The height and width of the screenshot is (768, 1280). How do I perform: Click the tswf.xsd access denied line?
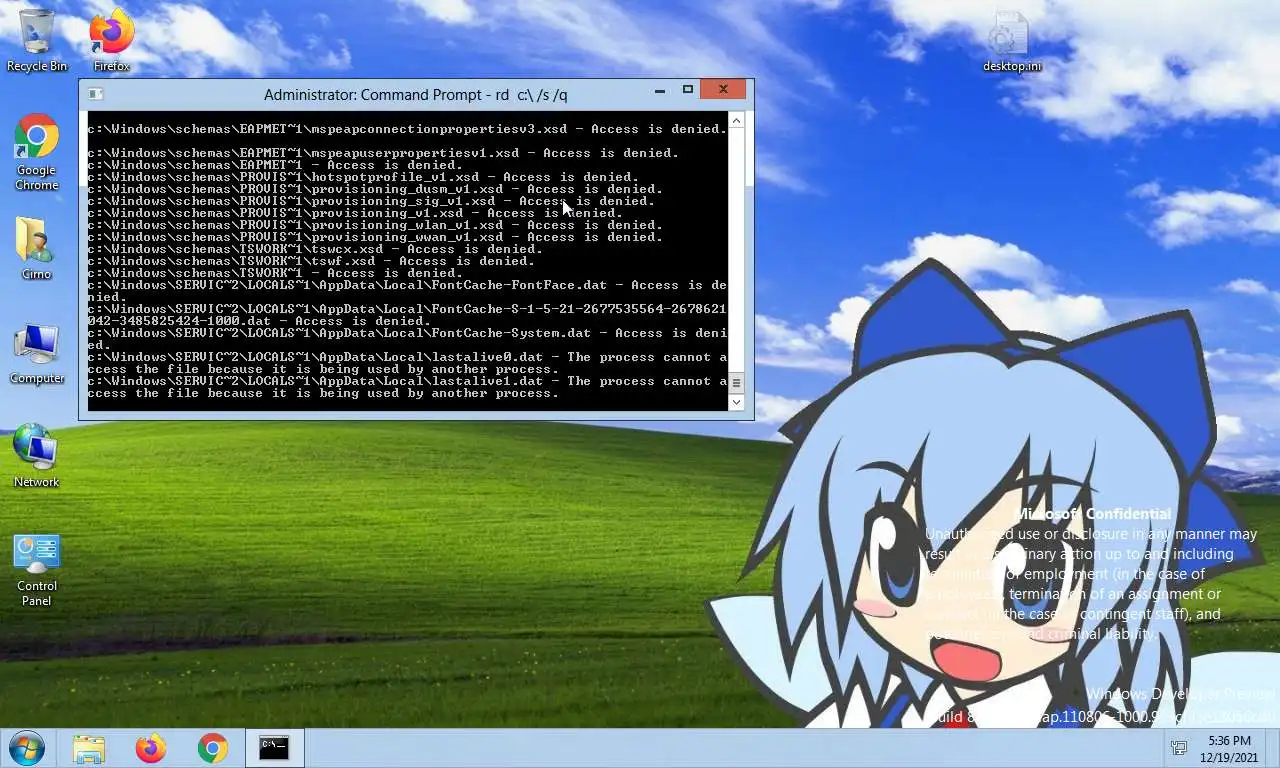coord(311,261)
